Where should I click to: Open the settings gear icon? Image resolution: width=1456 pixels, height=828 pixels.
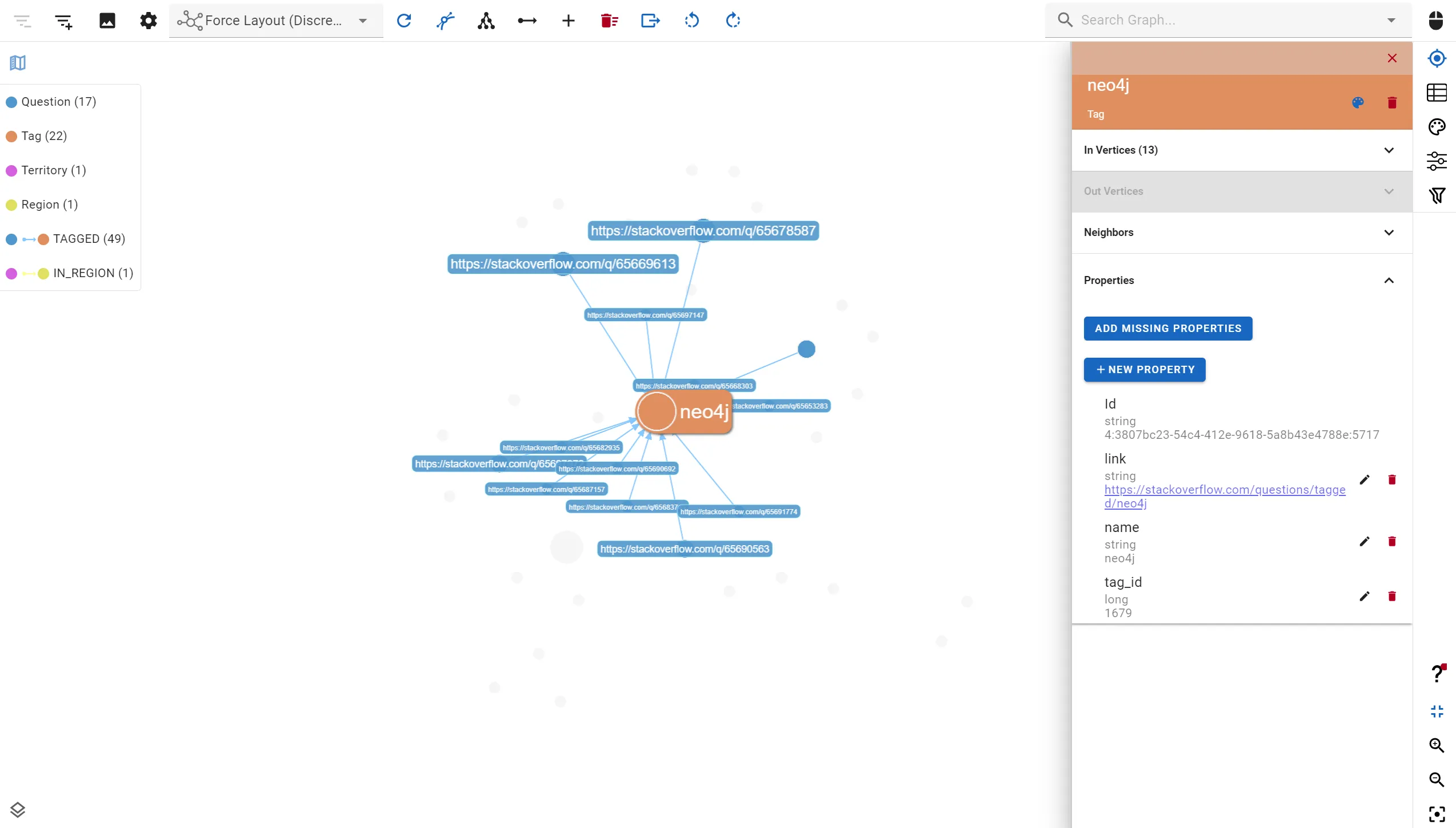click(x=148, y=21)
